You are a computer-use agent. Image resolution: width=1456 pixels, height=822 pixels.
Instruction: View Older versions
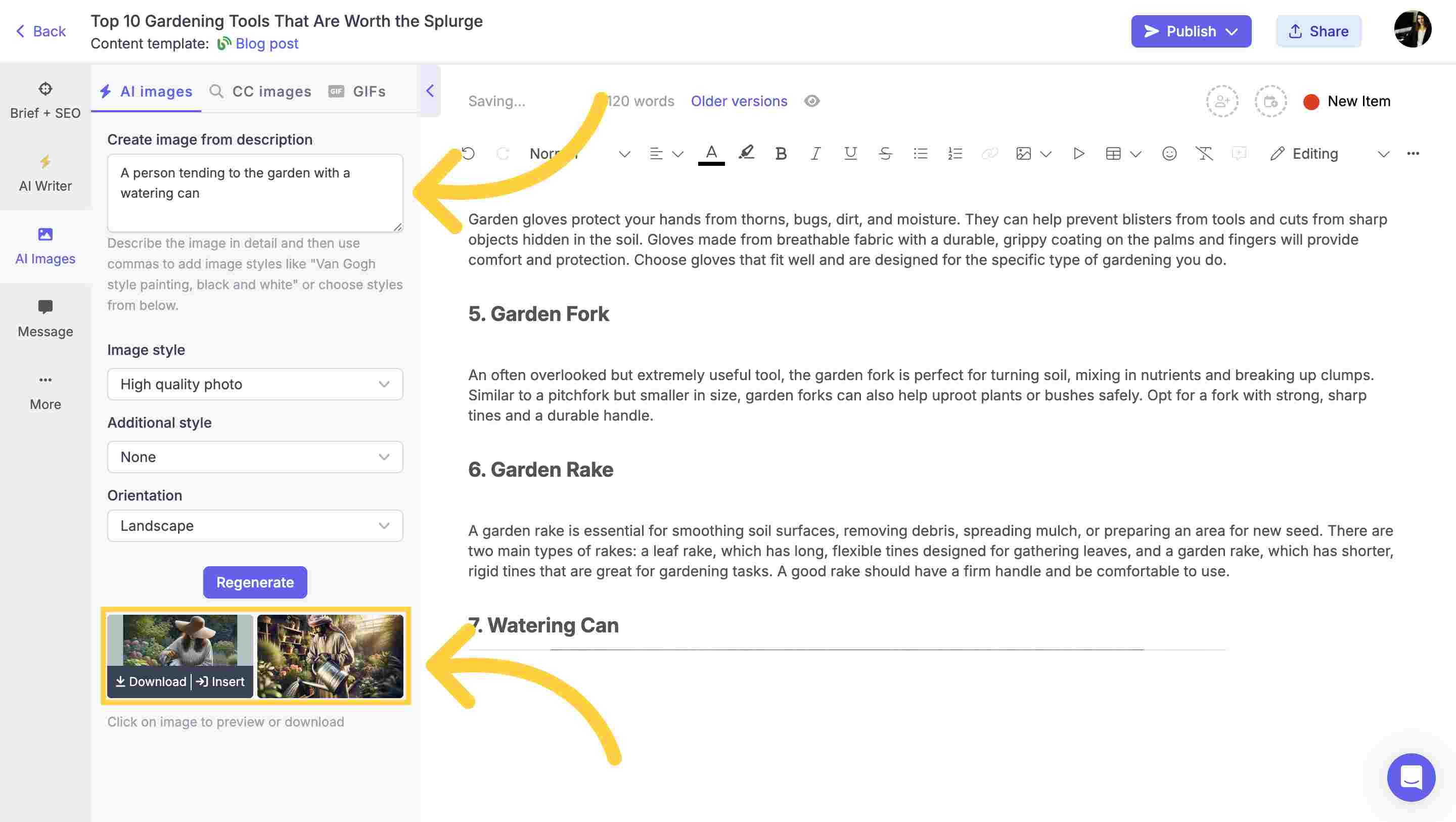pyautogui.click(x=739, y=101)
